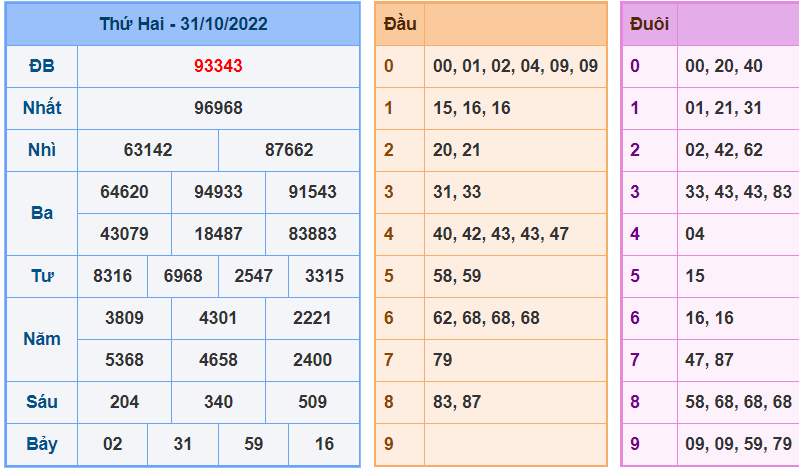Image resolution: width=799 pixels, height=468 pixels.
Task: Click the Năm prize number 5368
Action: [124, 359]
